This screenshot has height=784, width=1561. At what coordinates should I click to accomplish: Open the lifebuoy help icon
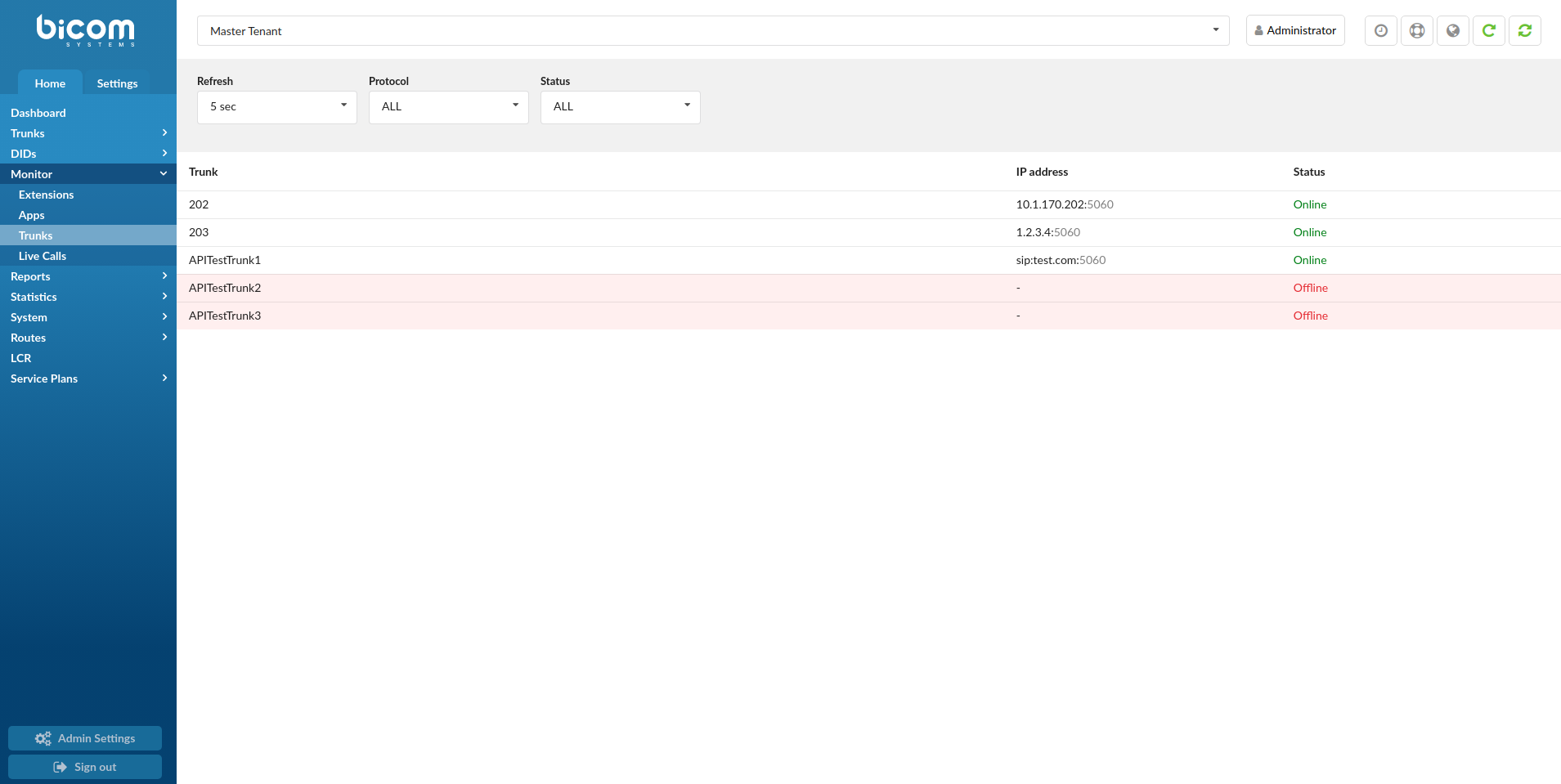point(1416,30)
